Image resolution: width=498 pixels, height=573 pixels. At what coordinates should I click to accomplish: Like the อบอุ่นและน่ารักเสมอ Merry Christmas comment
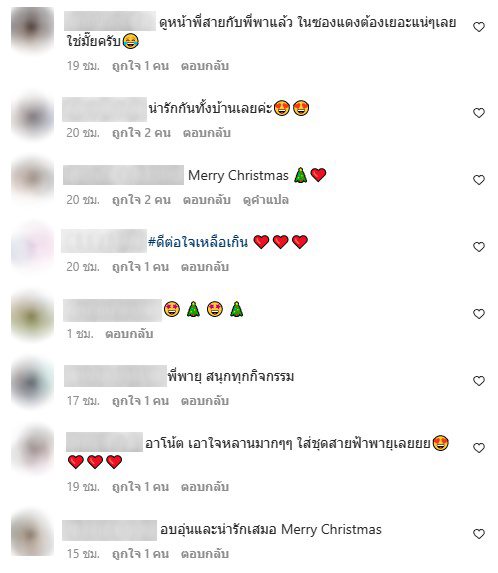coord(479,534)
